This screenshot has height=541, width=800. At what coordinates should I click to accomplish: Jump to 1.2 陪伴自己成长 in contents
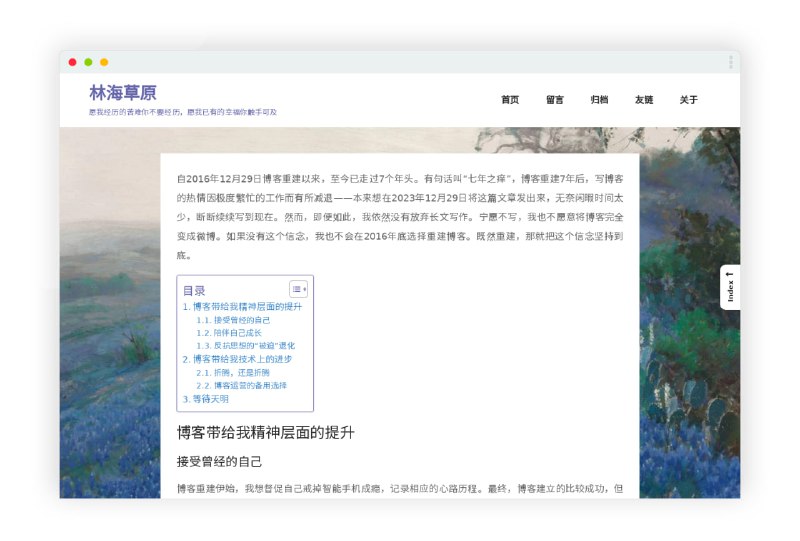click(x=229, y=333)
